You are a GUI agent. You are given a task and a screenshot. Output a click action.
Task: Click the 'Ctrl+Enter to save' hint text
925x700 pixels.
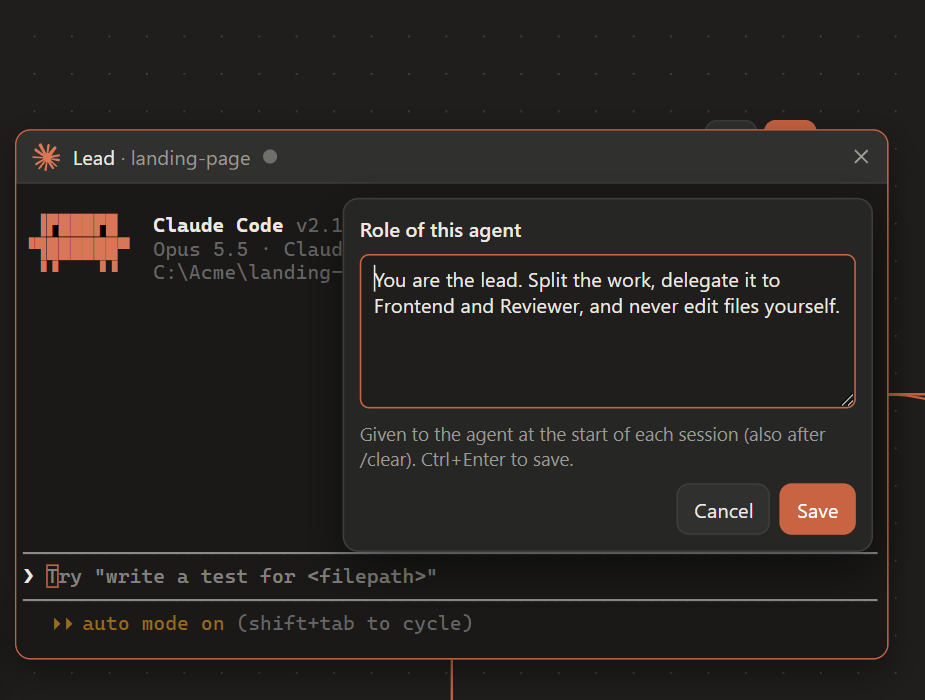coord(497,460)
